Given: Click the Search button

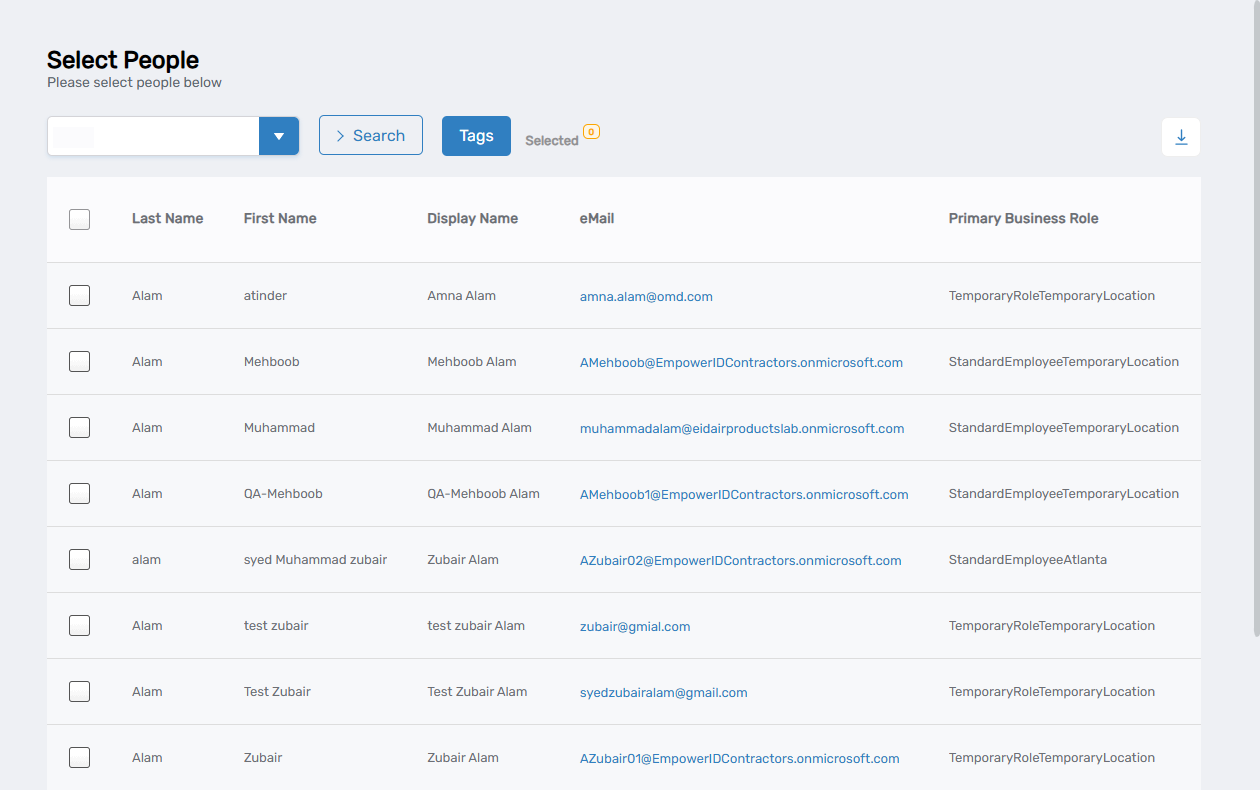Looking at the screenshot, I should coord(370,135).
